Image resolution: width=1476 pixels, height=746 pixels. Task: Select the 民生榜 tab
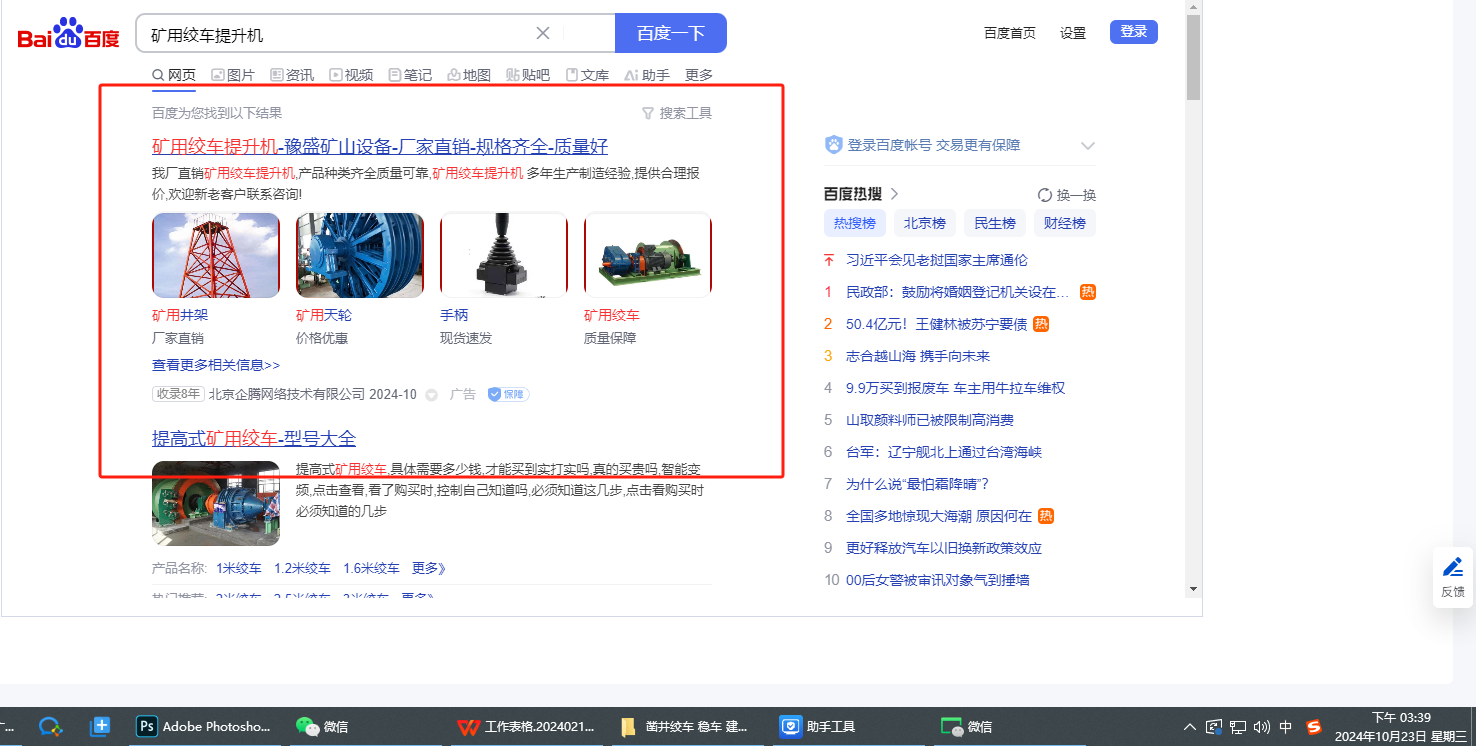point(995,223)
